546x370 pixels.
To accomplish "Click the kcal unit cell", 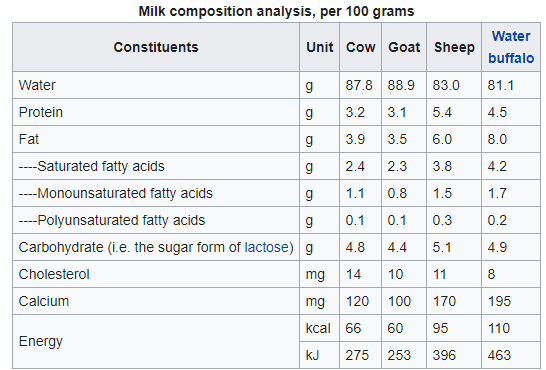I will 318,328.
